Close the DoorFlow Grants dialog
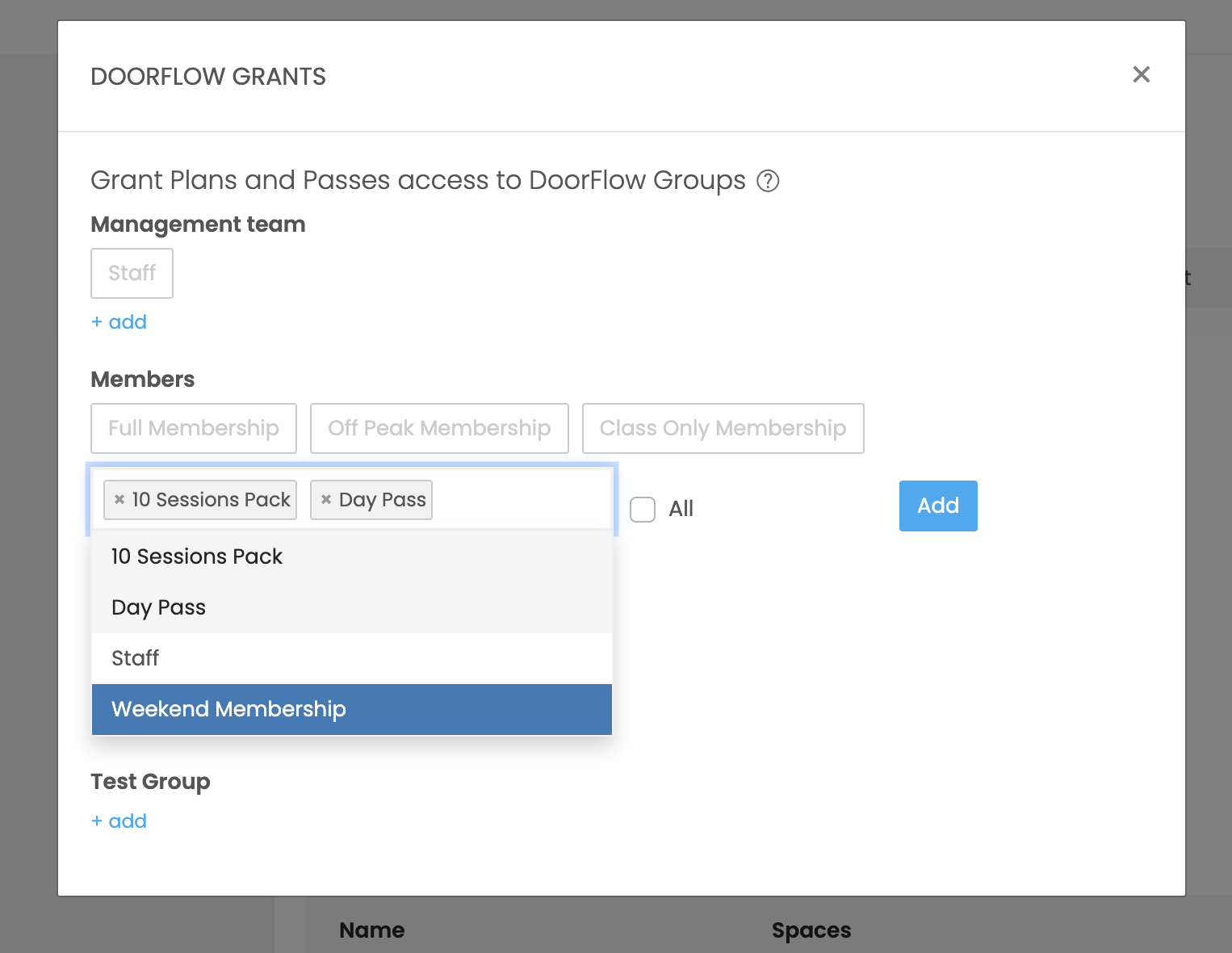This screenshot has height=953, width=1232. click(x=1141, y=75)
